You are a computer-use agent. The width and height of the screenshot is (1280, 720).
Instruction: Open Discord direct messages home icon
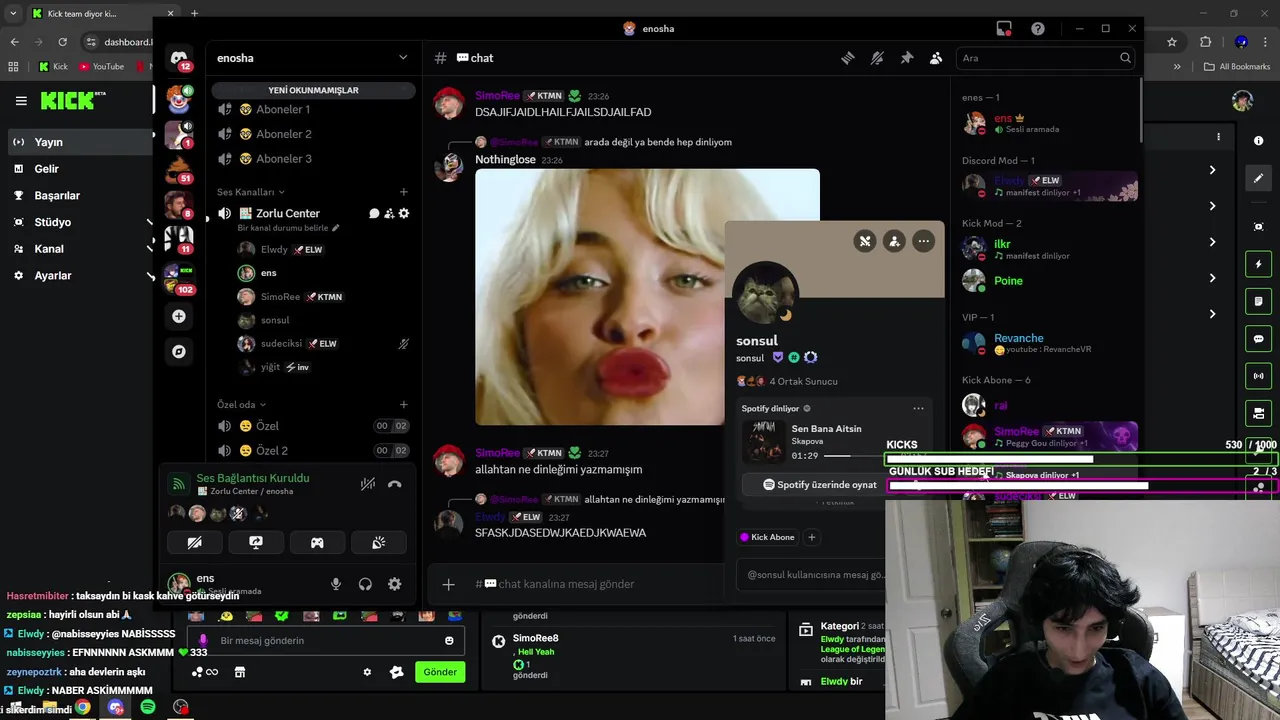click(x=179, y=59)
